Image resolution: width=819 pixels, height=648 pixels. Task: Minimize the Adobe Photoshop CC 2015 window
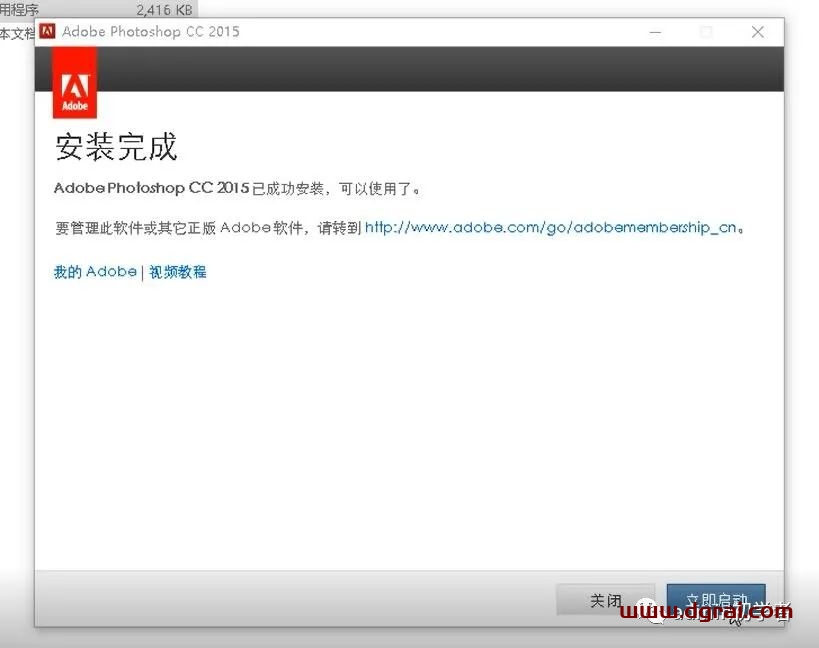(656, 32)
